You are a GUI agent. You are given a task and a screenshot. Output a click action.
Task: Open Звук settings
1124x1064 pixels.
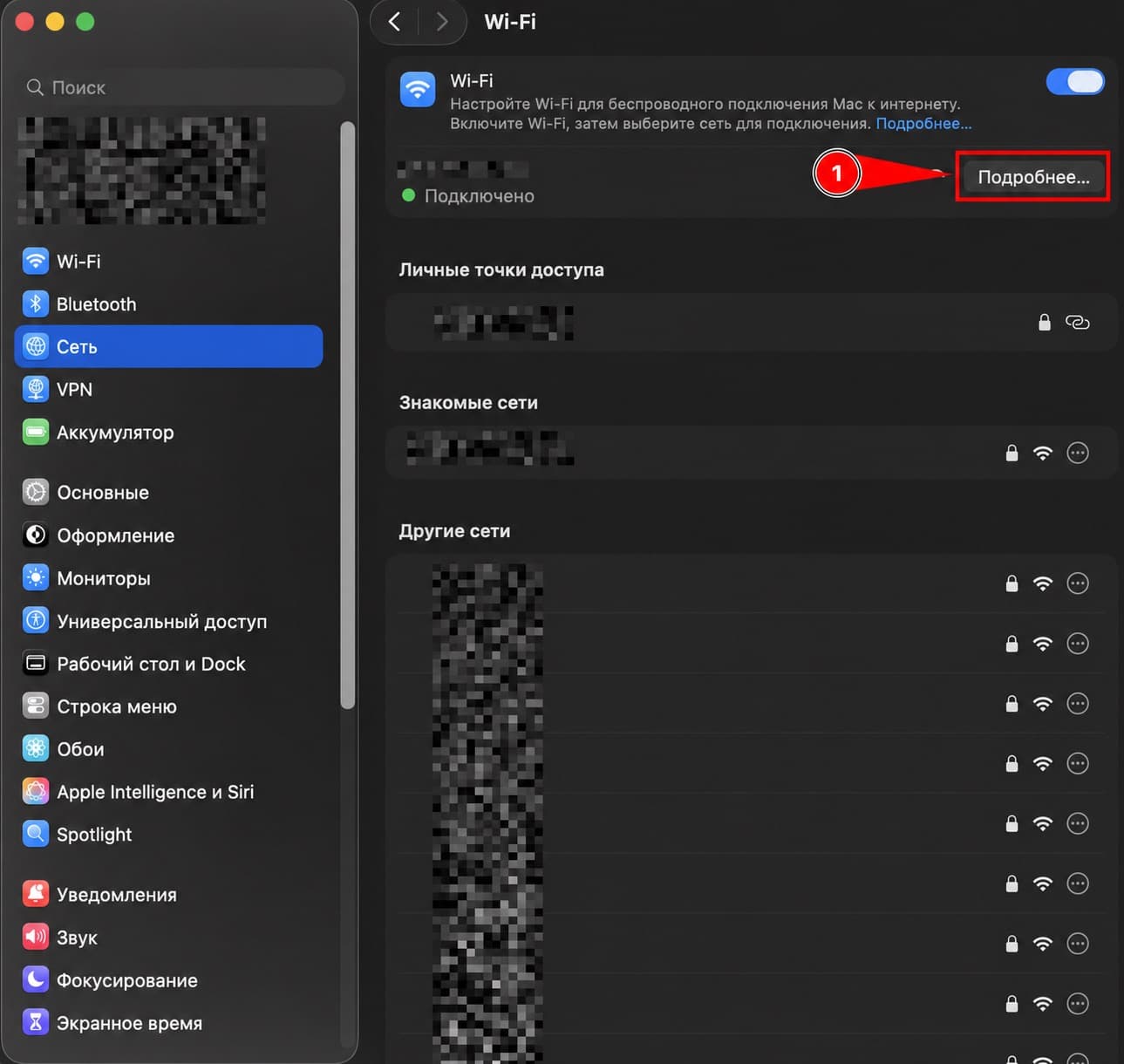[168, 937]
